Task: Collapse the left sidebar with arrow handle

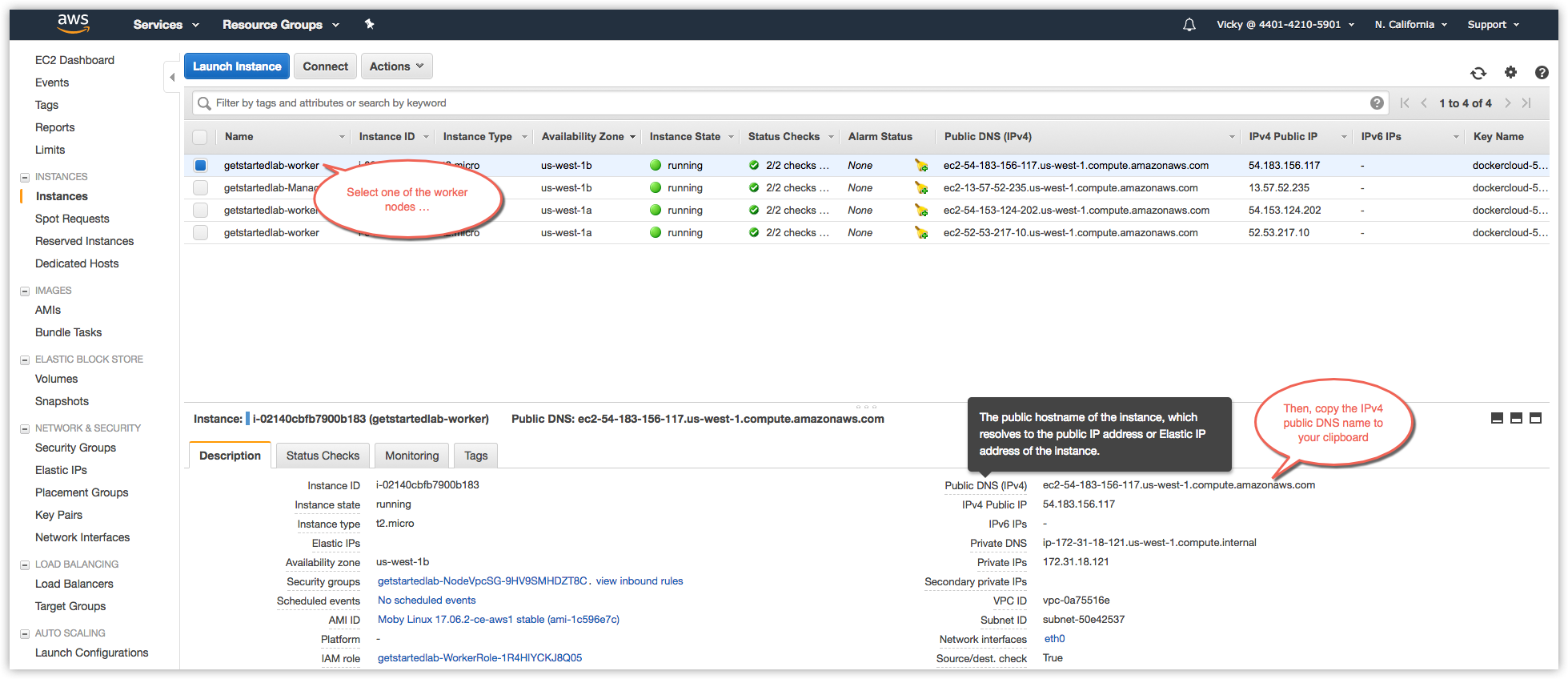Action: click(171, 78)
